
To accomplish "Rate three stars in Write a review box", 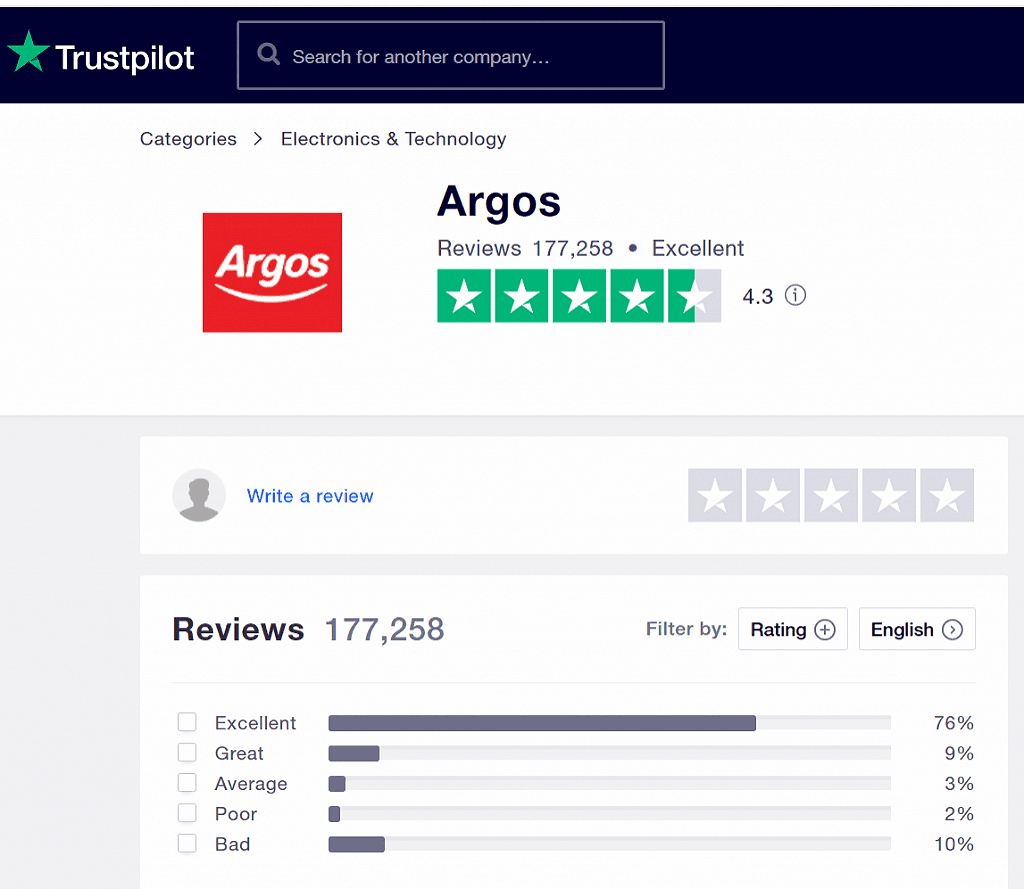I will coord(831,495).
